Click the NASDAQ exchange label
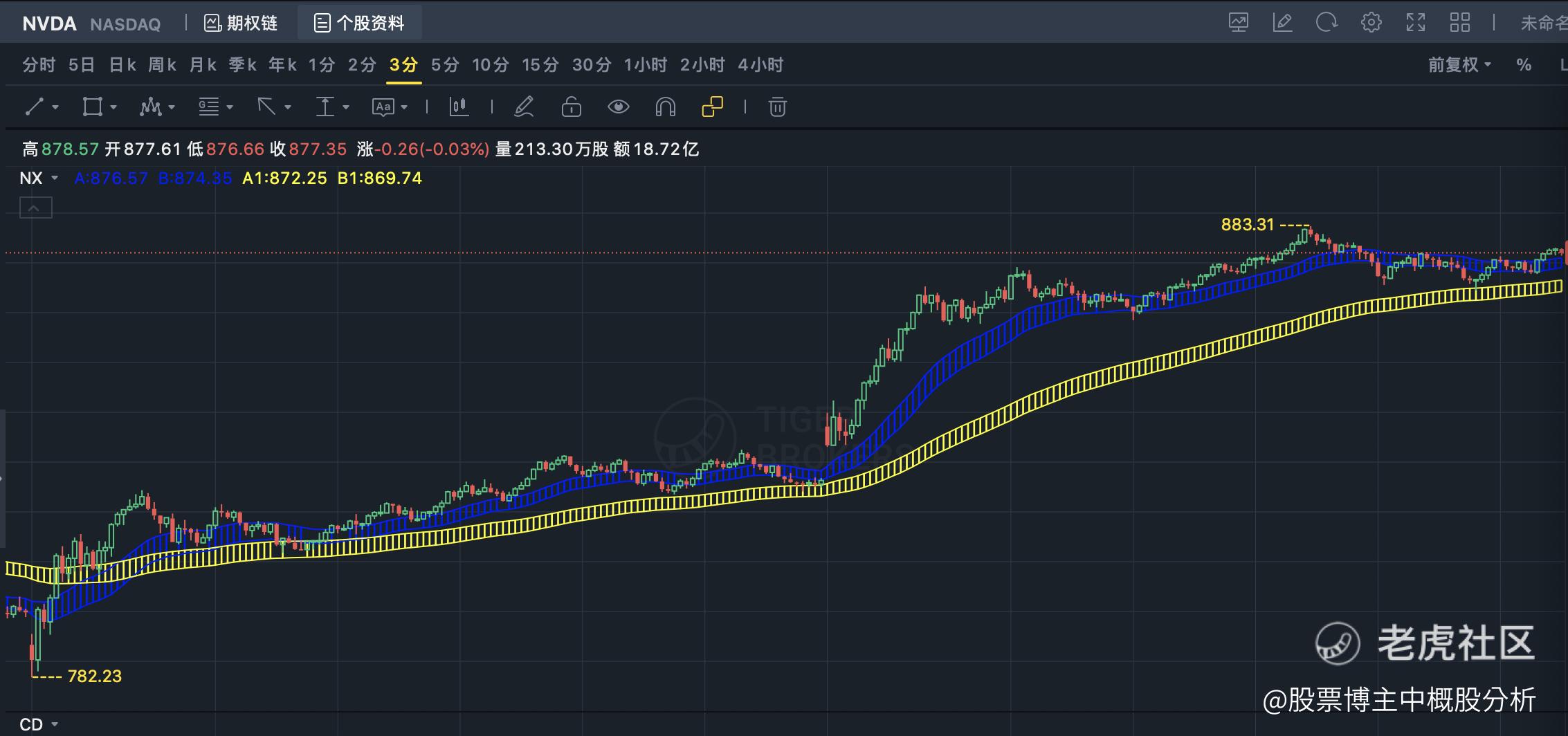The image size is (1568, 736). [x=125, y=25]
